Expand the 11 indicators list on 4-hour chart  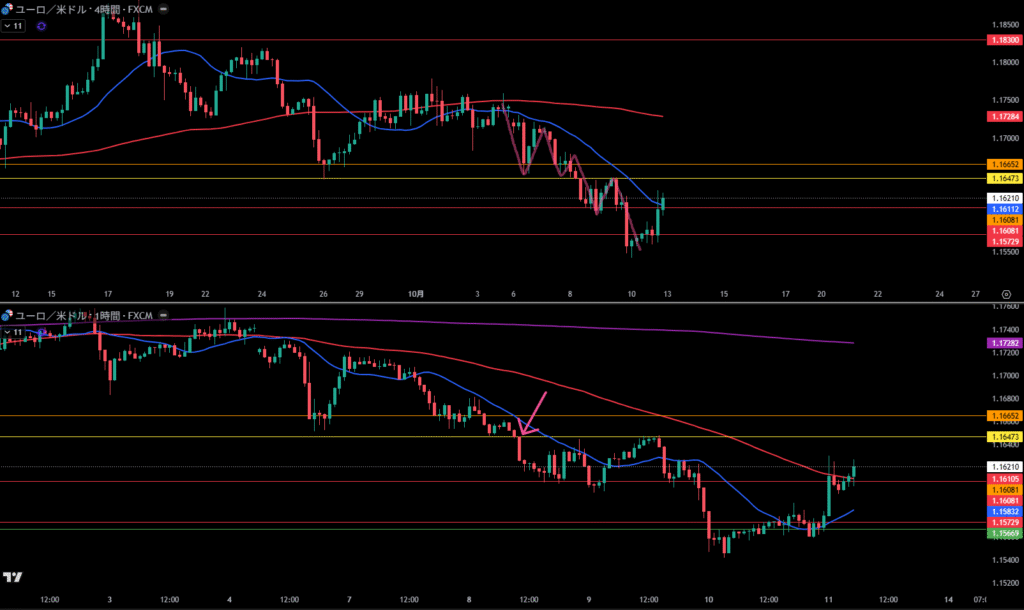click(x=14, y=26)
